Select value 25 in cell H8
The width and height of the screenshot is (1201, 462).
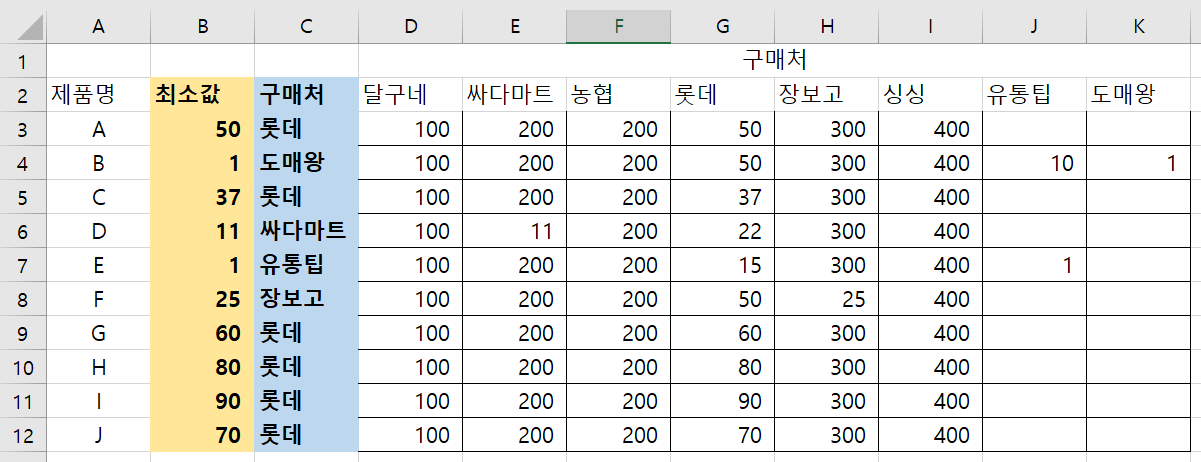pyautogui.click(x=826, y=299)
